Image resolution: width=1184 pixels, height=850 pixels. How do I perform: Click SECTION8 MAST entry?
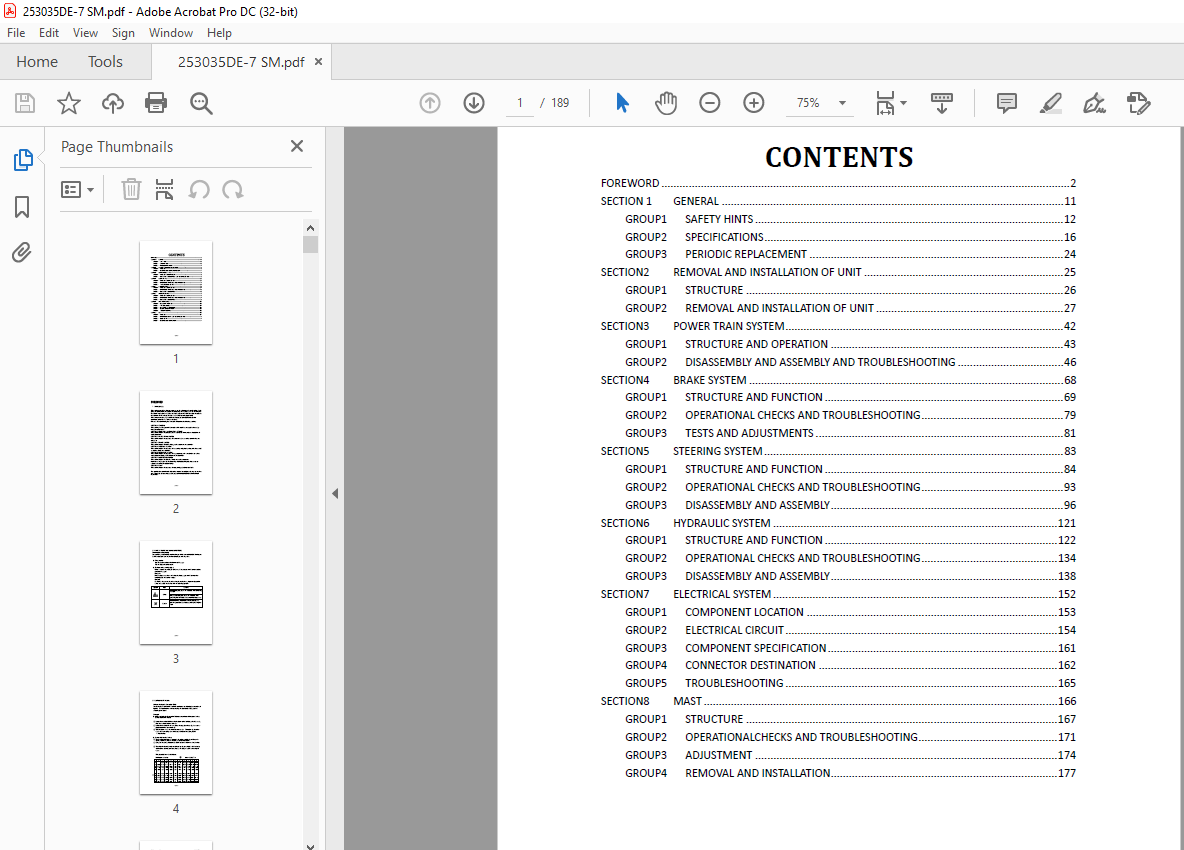pyautogui.click(x=838, y=701)
